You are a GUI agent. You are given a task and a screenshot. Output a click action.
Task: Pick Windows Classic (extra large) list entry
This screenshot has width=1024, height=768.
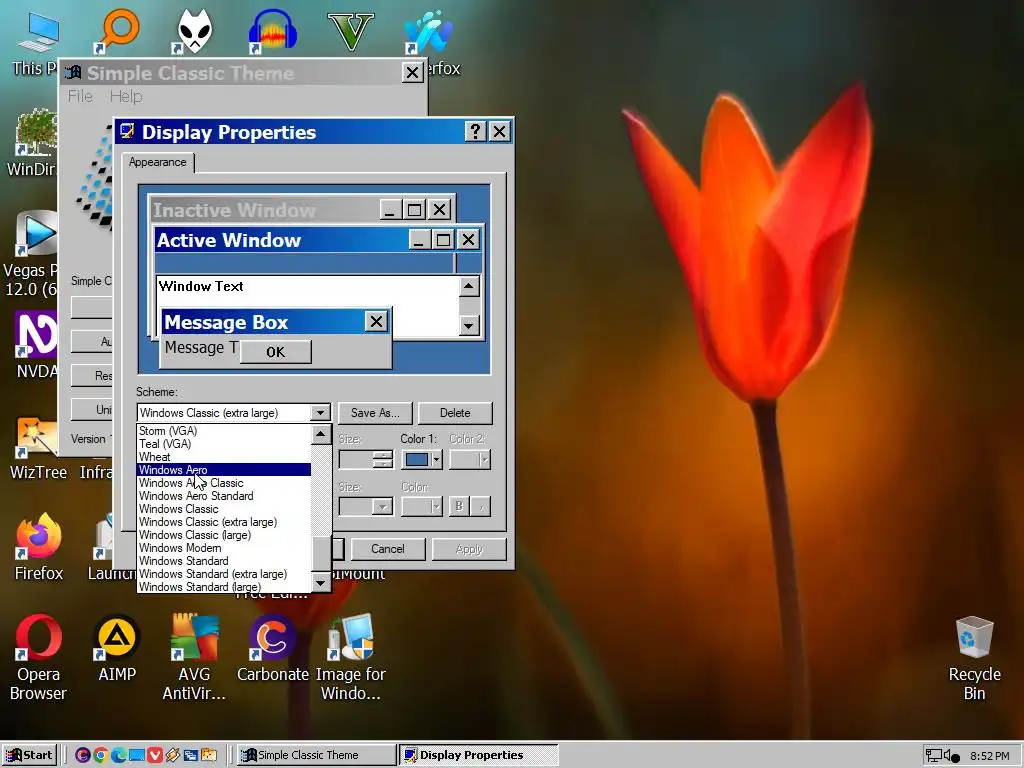point(224,522)
